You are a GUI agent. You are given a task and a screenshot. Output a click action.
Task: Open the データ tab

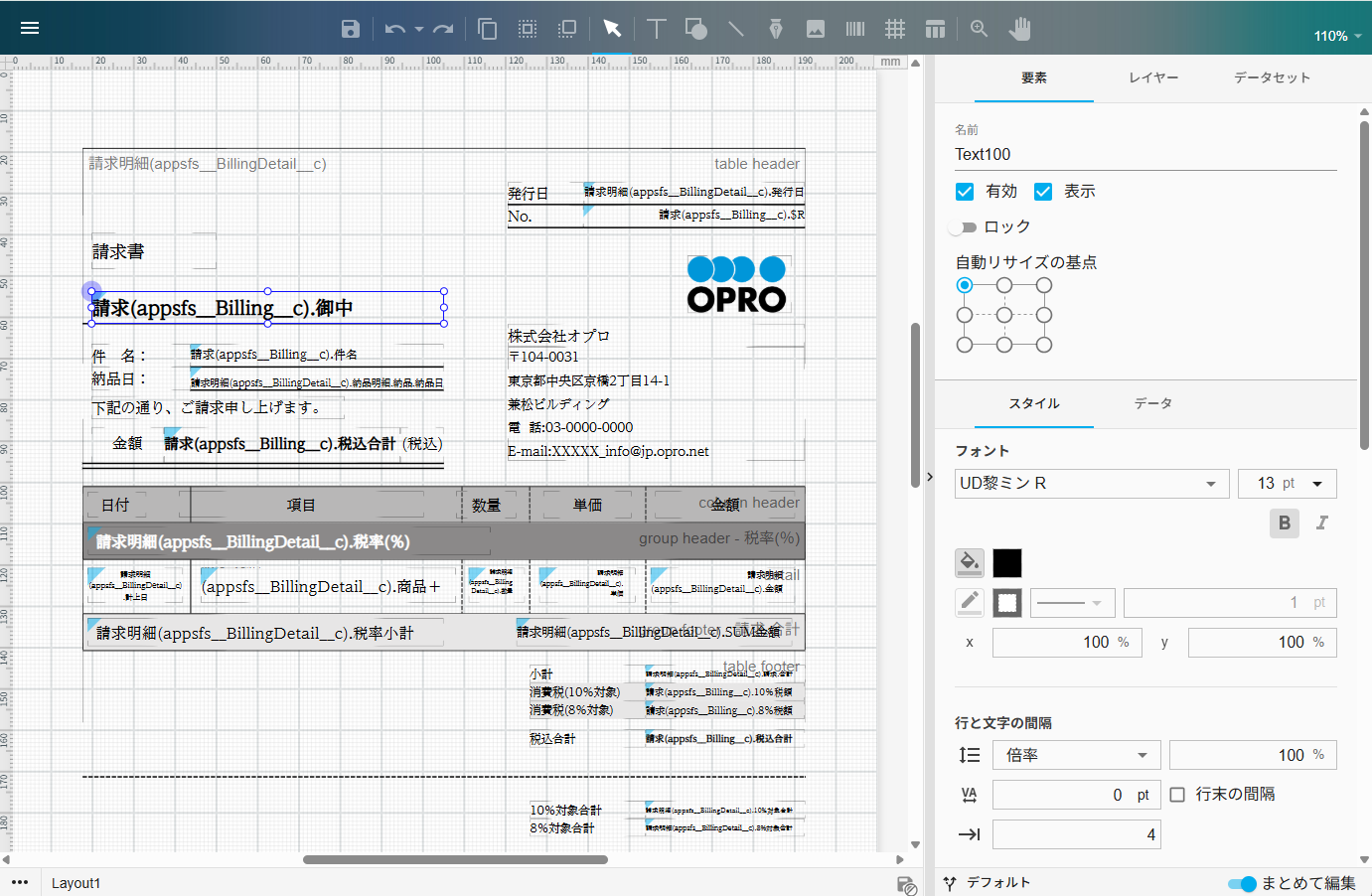(x=1153, y=403)
